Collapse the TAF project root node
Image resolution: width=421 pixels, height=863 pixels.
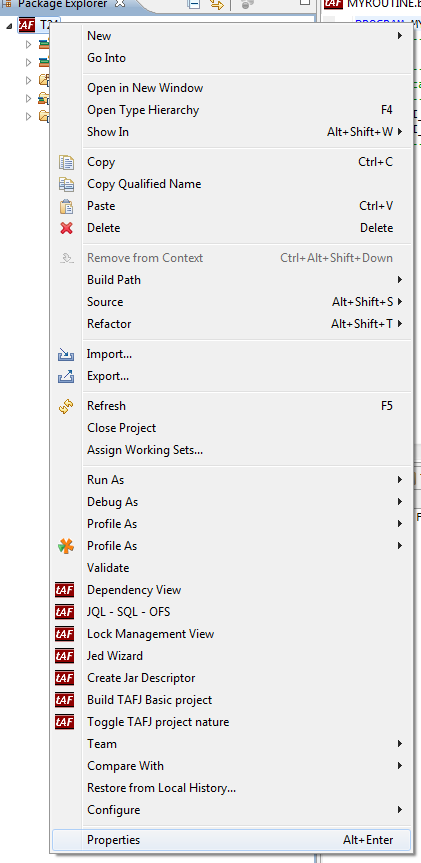pos(9,26)
